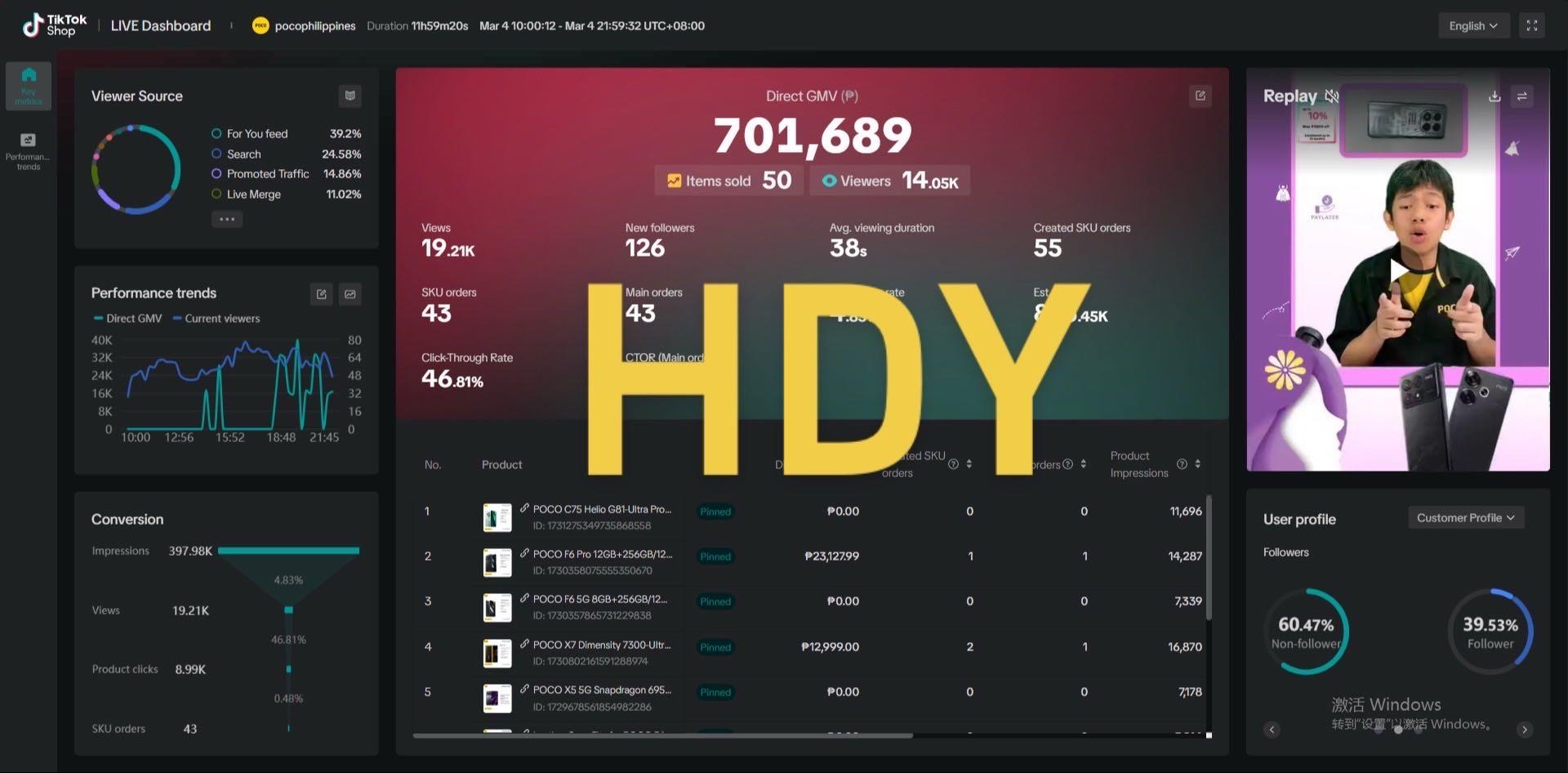The height and width of the screenshot is (773, 1568).
Task: Click the 39.53% Follower ring chart
Action: coord(1490,632)
